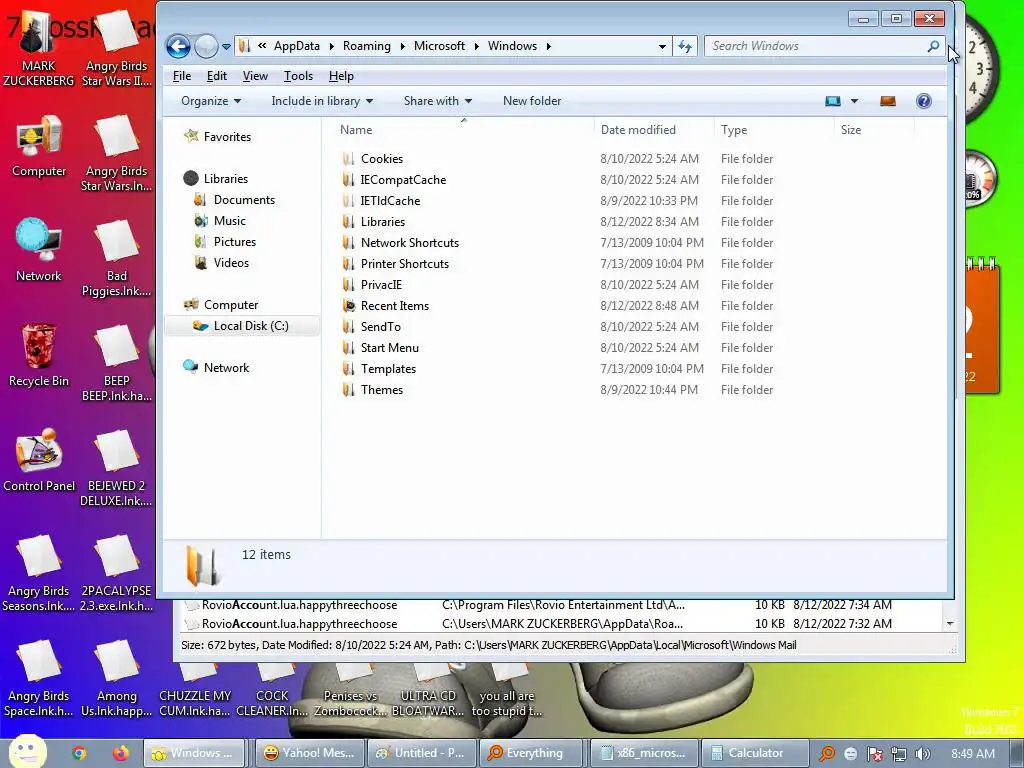The image size is (1024, 768).
Task: Expand the Include in library dropdown
Action: click(x=322, y=101)
